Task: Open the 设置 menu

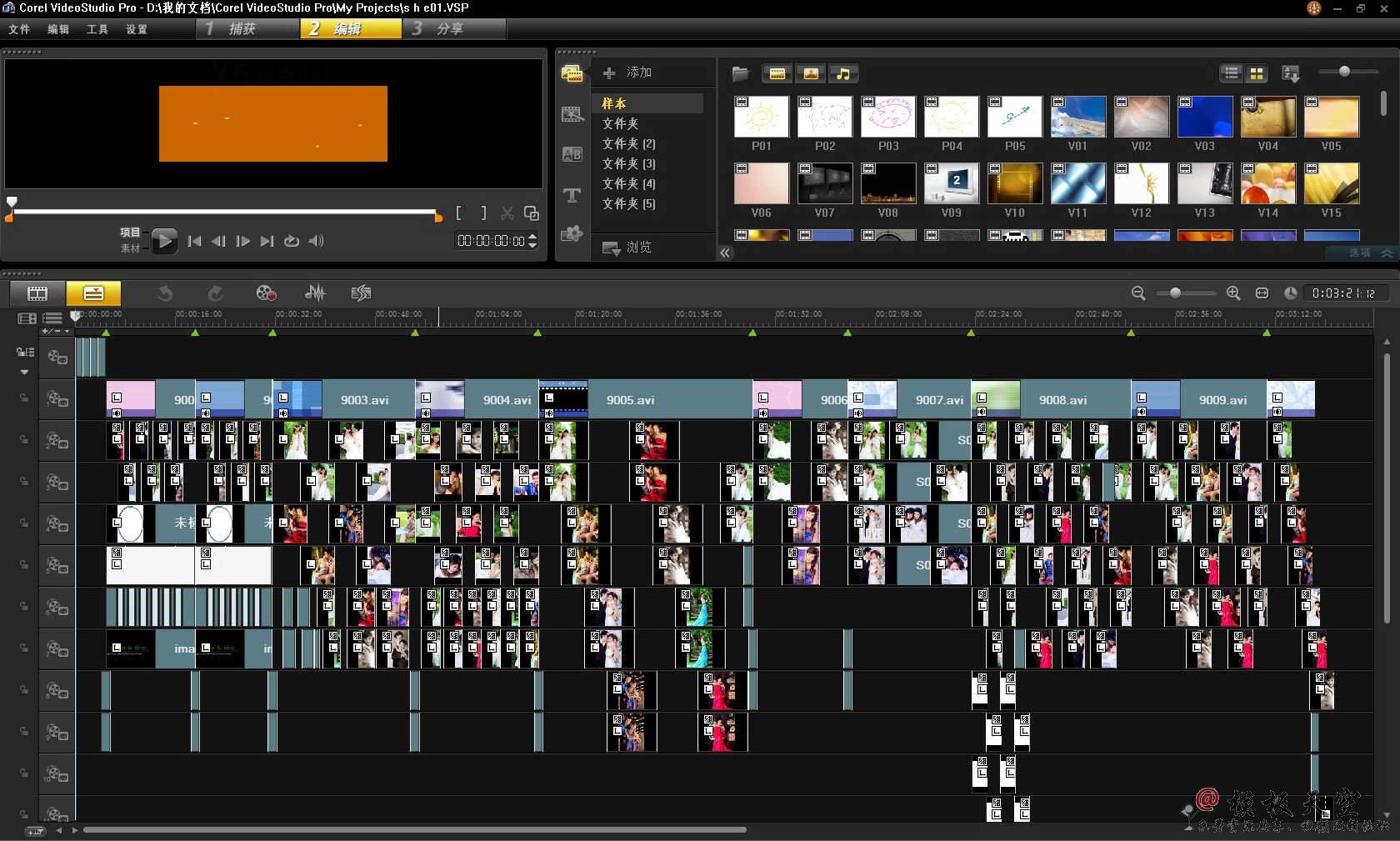Action: point(137,29)
